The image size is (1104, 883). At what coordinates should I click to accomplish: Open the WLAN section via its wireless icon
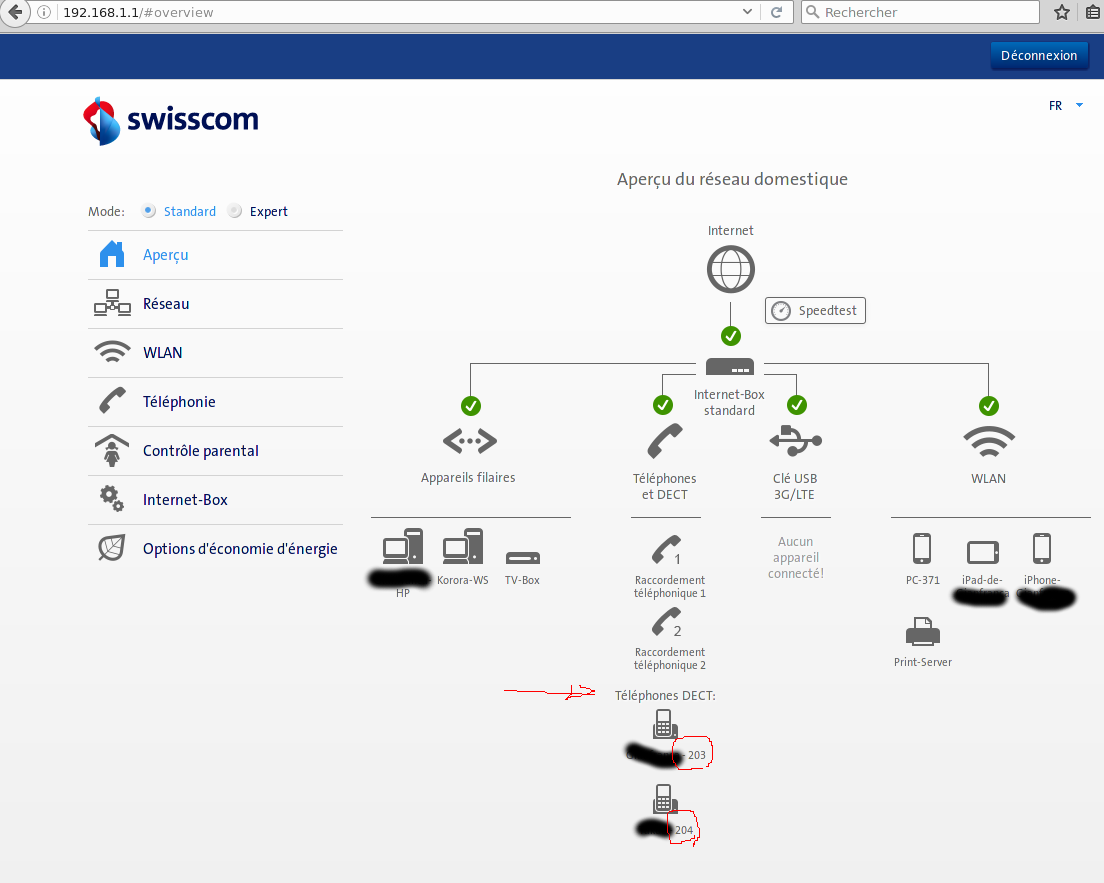tap(112, 352)
